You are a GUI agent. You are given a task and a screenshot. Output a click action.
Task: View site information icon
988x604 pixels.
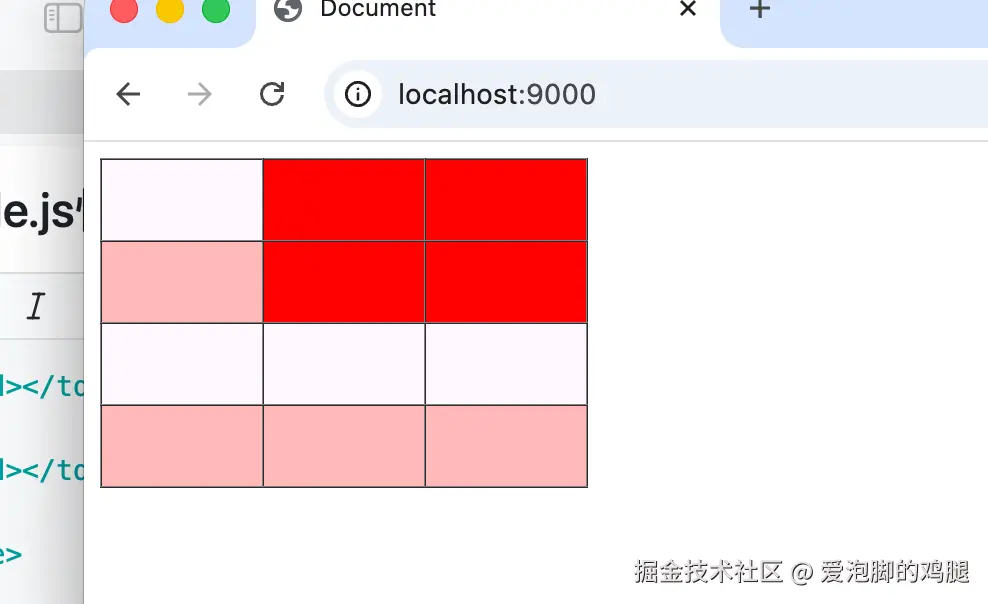click(358, 94)
